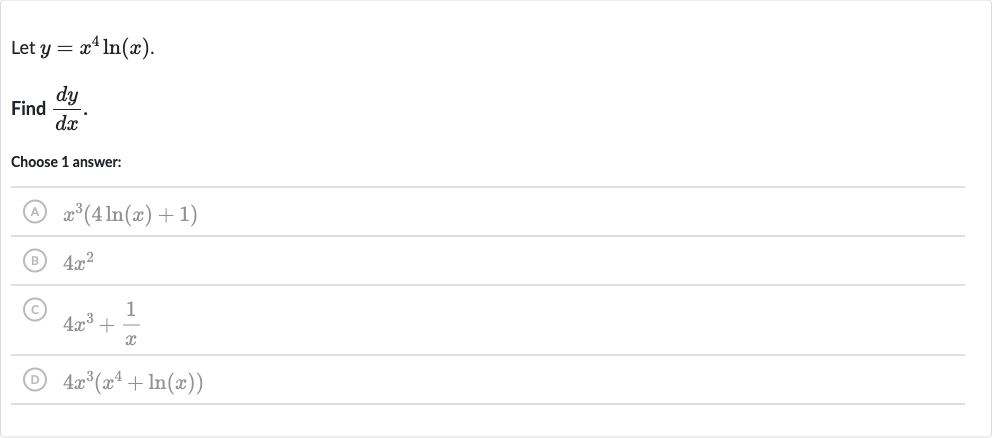
Task: Click the x⁴ term in the question equation
Action: tap(89, 47)
